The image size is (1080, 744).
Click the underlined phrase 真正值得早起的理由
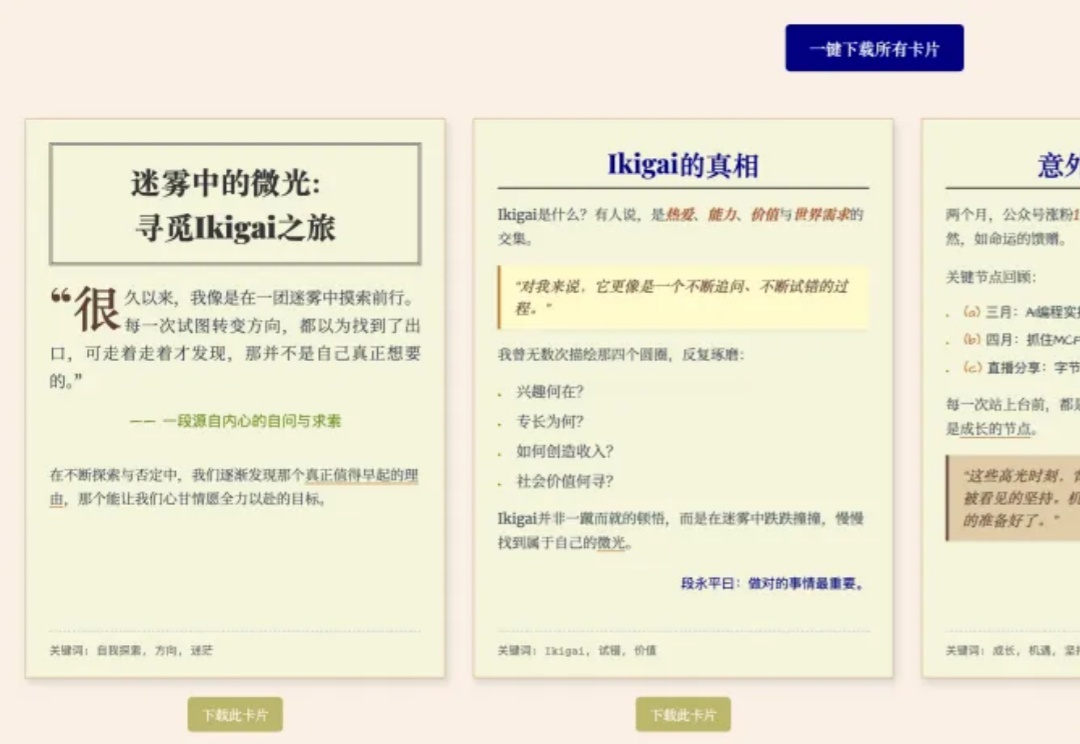pyautogui.click(x=234, y=486)
